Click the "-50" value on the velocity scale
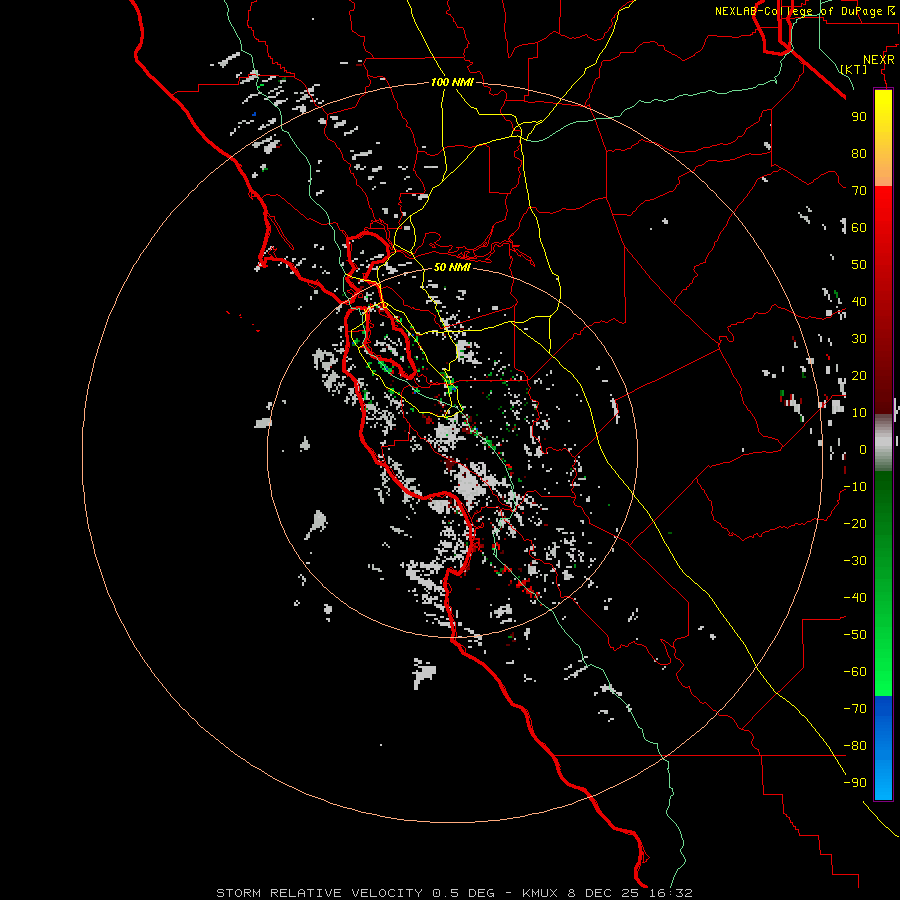 855,635
